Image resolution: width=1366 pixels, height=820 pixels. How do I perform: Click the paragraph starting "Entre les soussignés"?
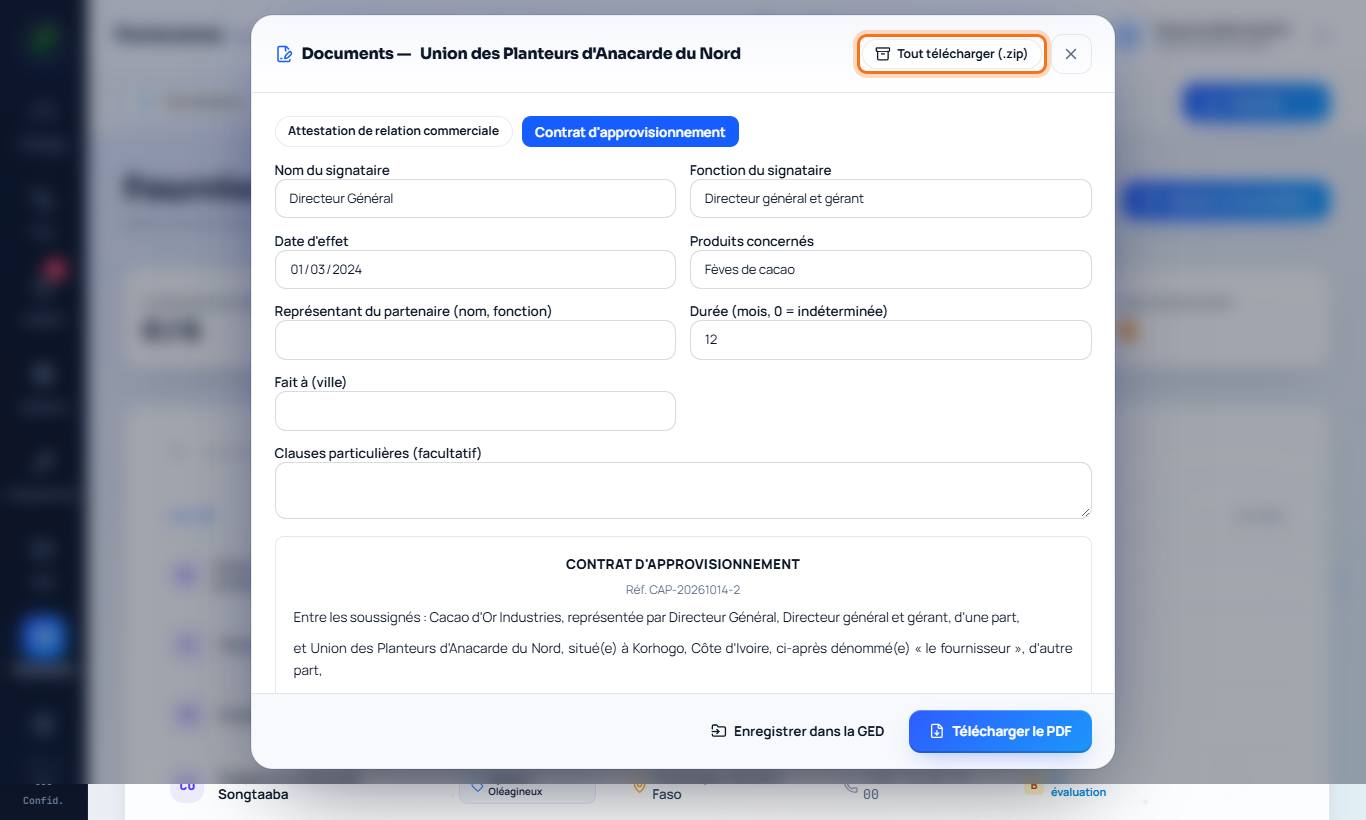tap(657, 617)
